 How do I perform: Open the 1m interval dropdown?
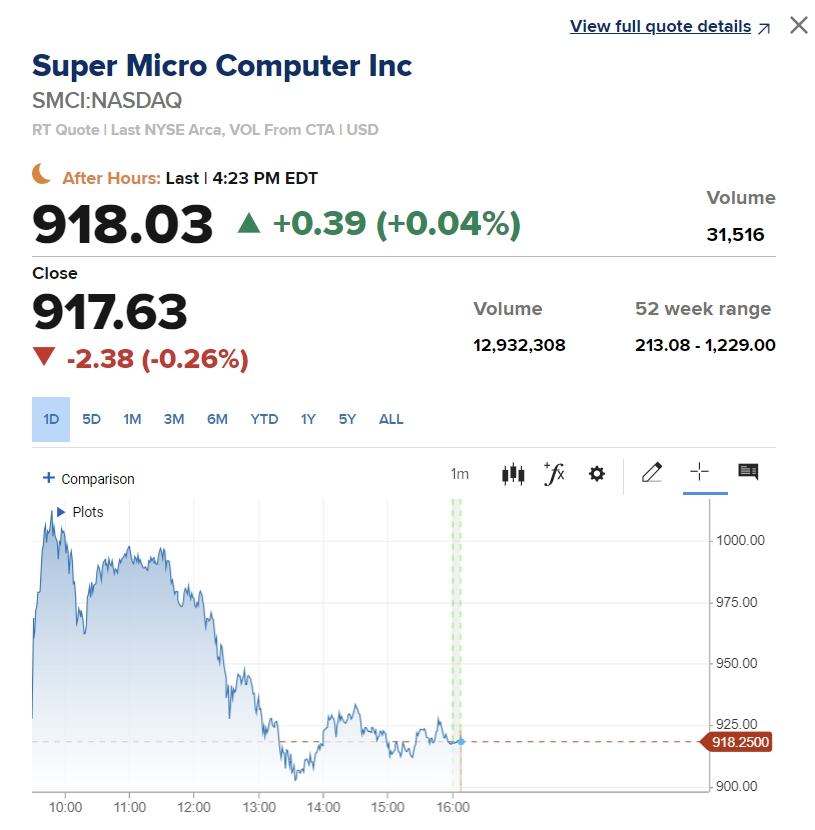point(459,474)
